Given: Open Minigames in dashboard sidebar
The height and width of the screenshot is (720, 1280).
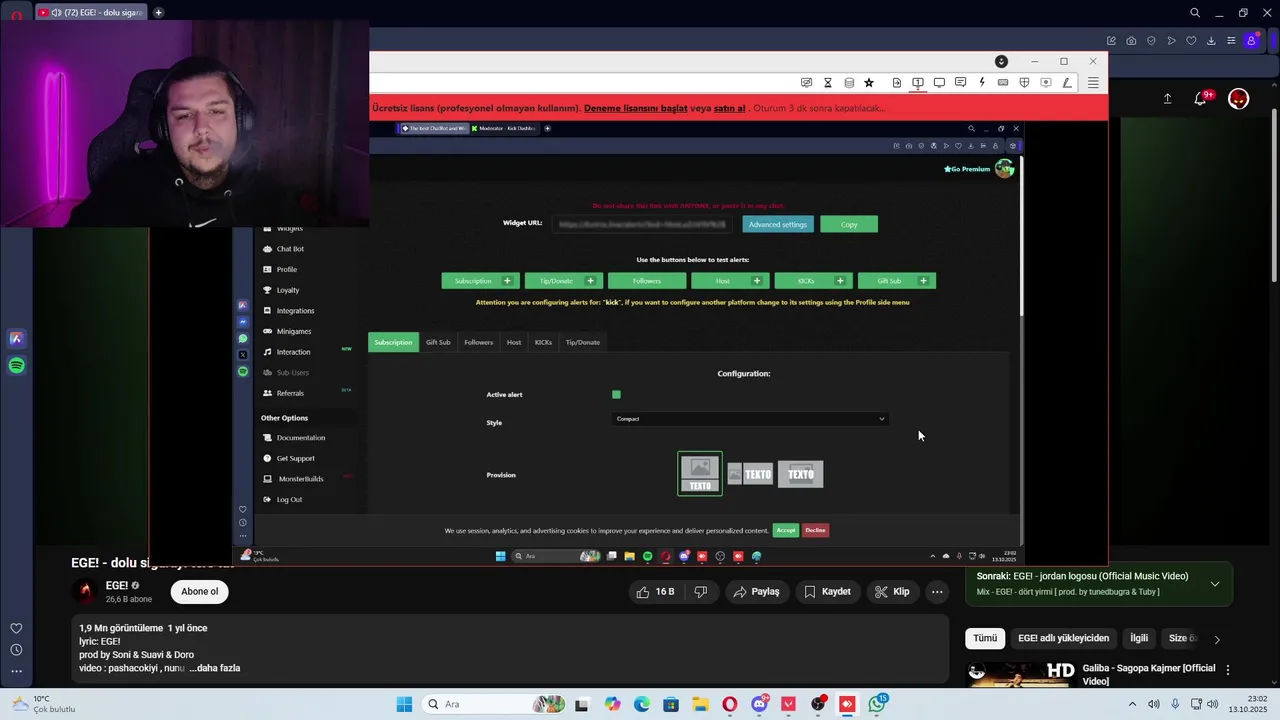Looking at the screenshot, I should [x=294, y=331].
